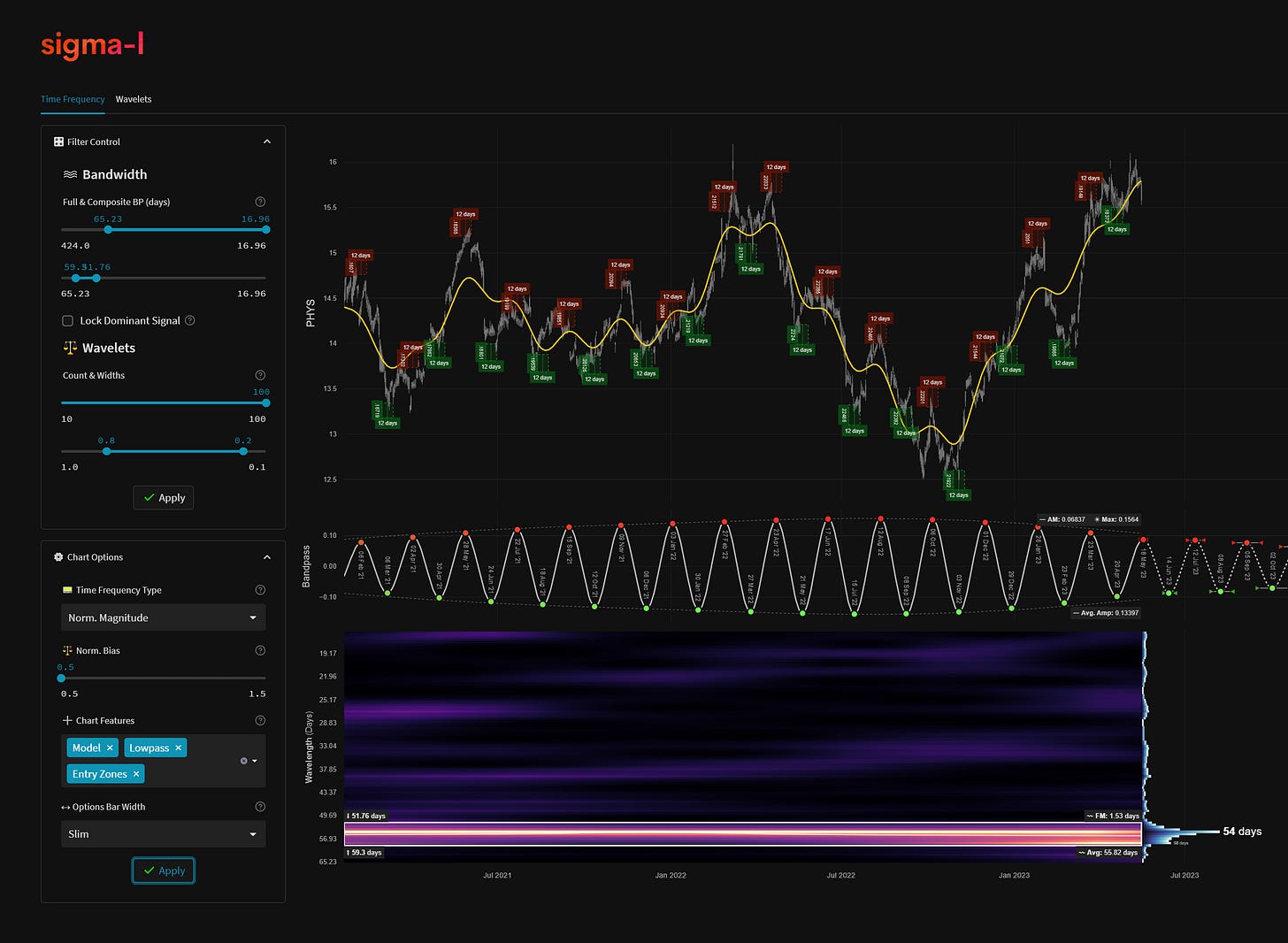Click the Filter Control grid icon
The height and width of the screenshot is (943, 1288).
(58, 142)
